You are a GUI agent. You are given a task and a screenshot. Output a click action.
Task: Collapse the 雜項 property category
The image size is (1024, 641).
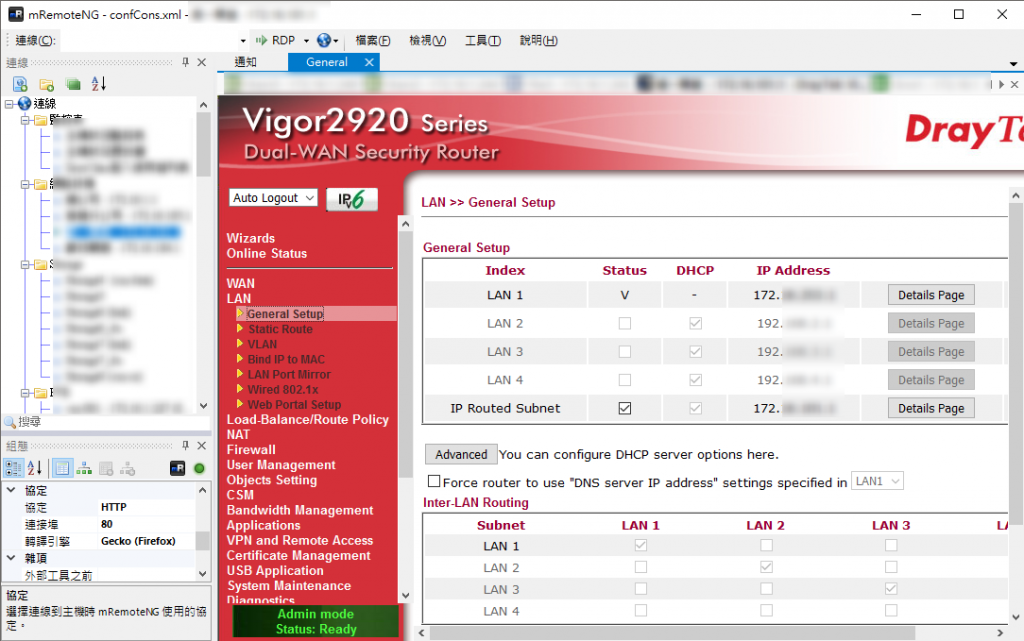11,557
